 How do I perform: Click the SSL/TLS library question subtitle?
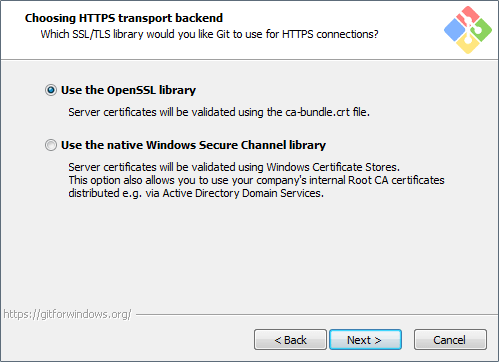point(209,34)
